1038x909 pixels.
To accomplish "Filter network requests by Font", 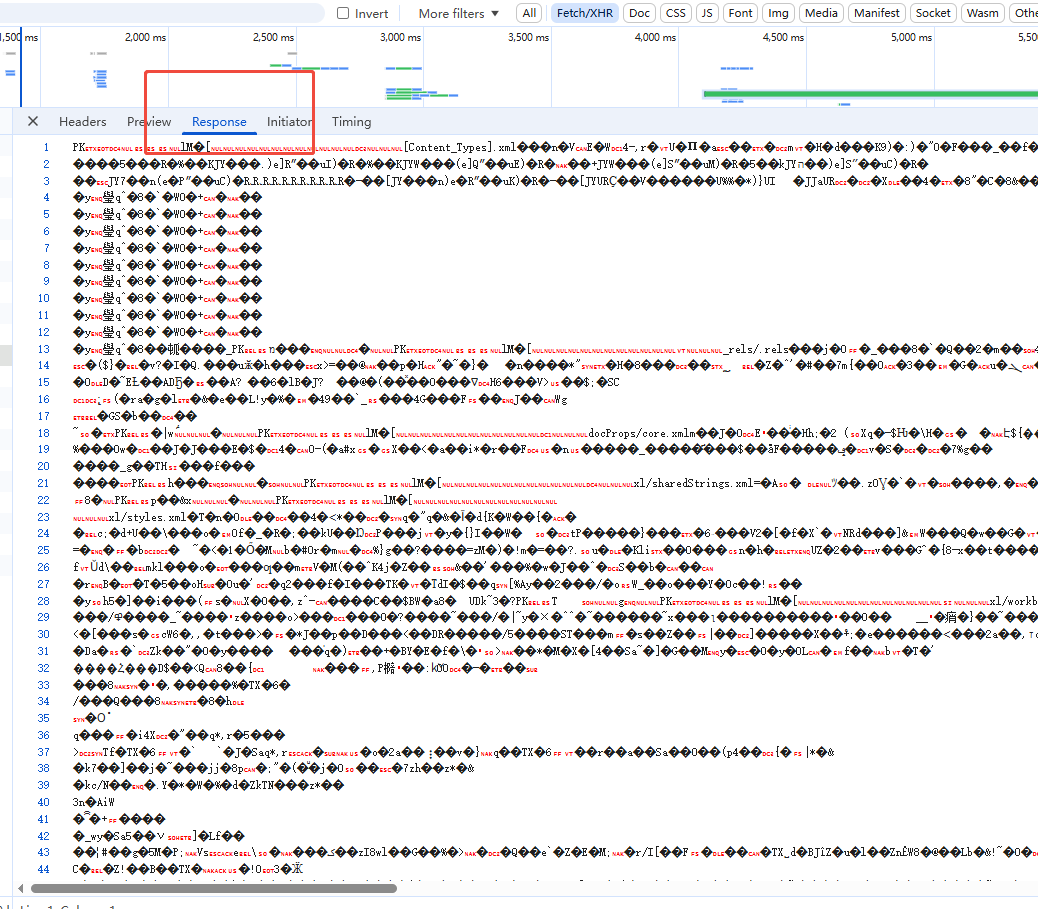I will [740, 13].
